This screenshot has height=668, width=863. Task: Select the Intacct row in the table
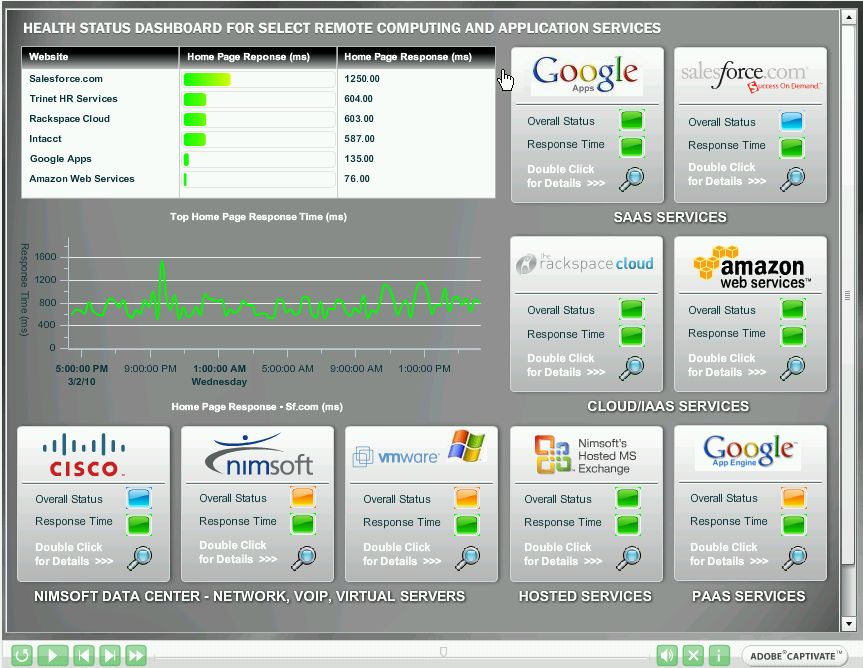pyautogui.click(x=258, y=139)
